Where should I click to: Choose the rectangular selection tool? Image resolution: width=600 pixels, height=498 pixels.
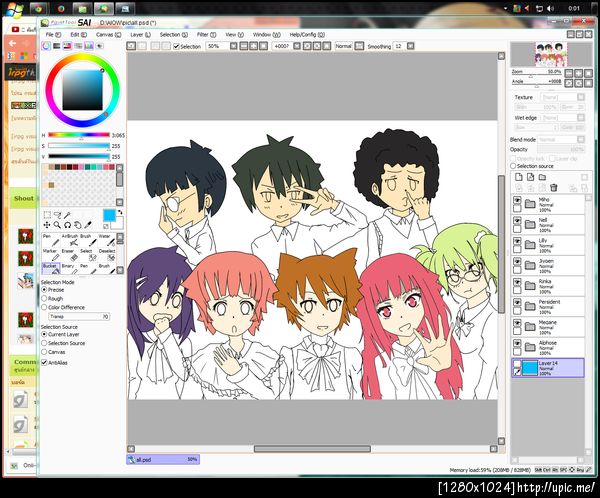tap(47, 215)
